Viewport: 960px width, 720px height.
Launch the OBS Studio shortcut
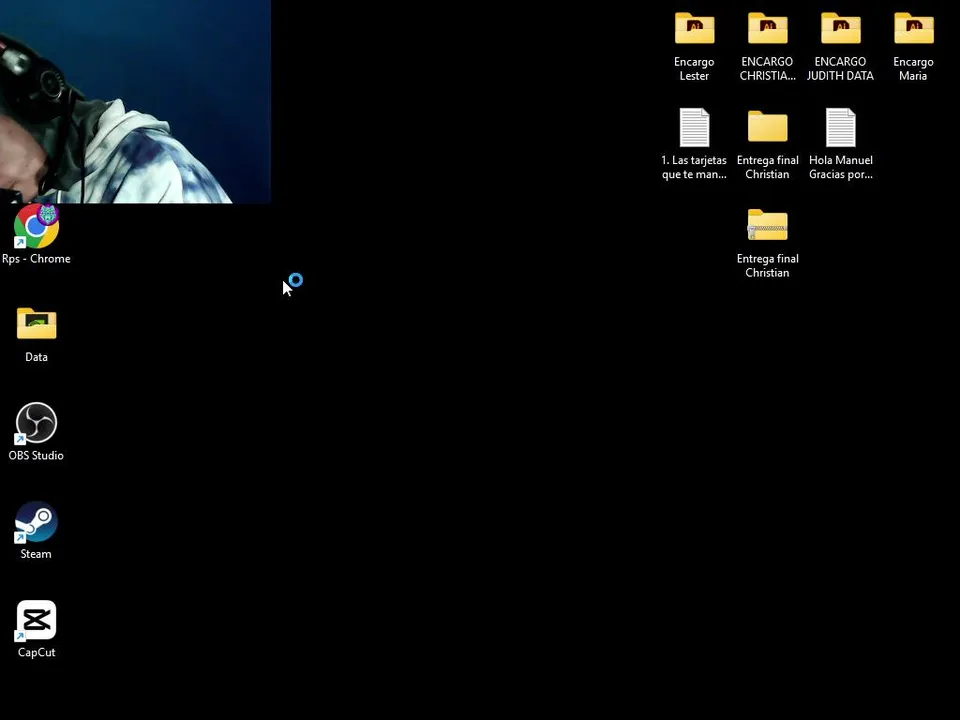click(x=36, y=423)
